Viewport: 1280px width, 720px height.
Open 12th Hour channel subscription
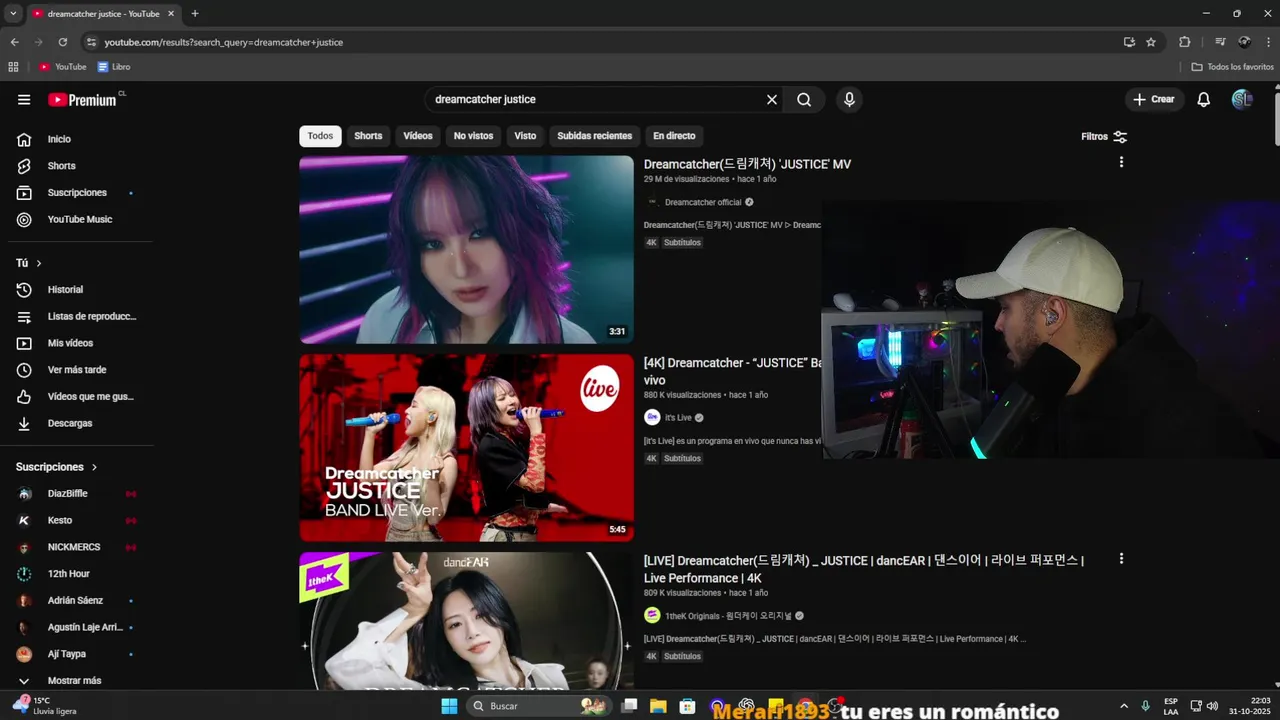pos(78,574)
